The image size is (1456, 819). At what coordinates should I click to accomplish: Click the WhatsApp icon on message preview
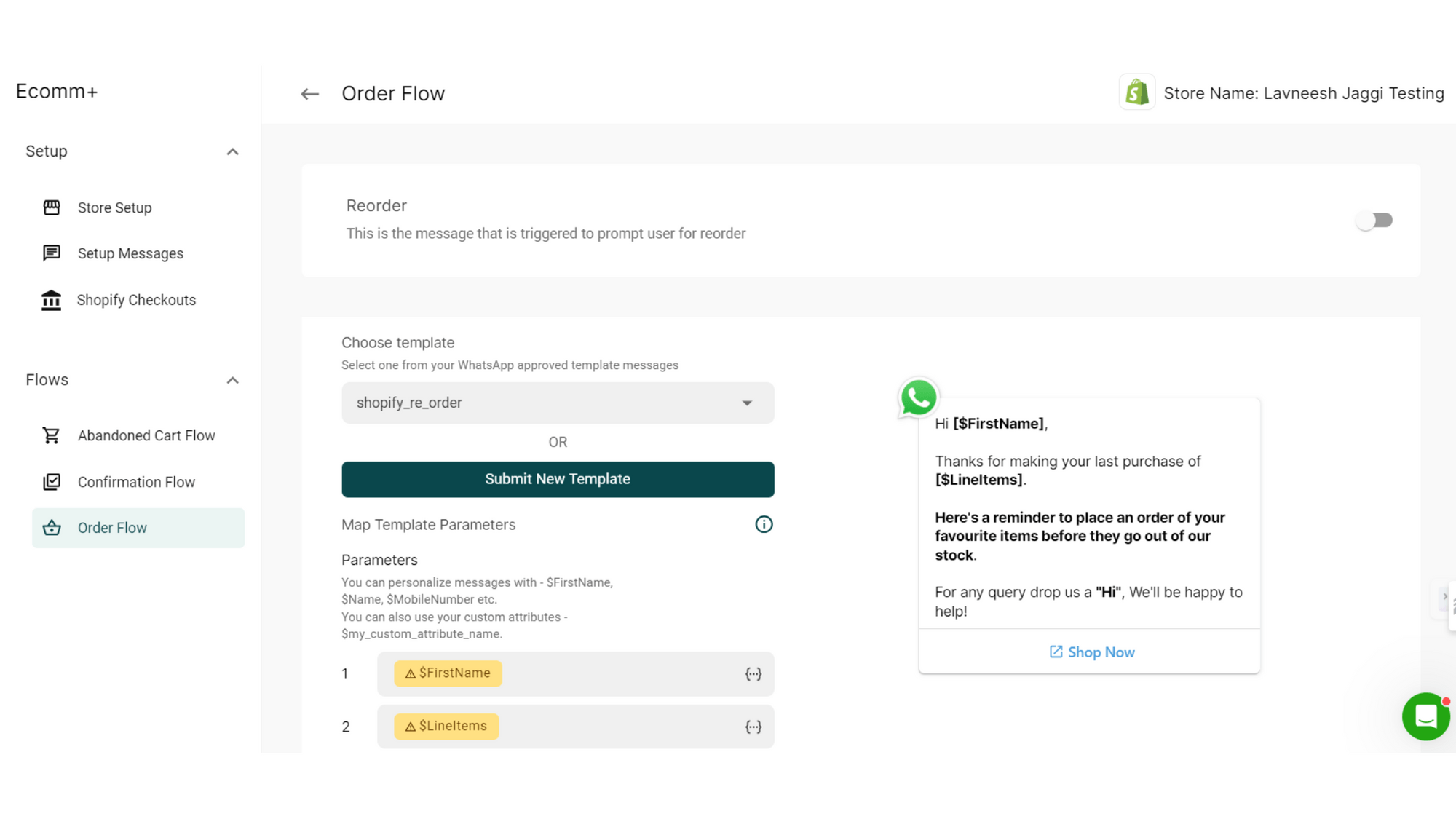[918, 397]
